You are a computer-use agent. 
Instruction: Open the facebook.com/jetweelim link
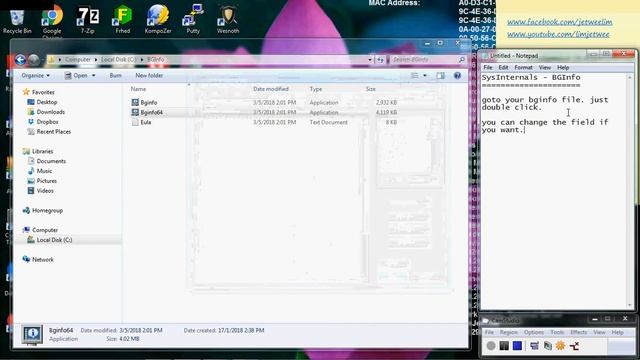[x=560, y=22]
